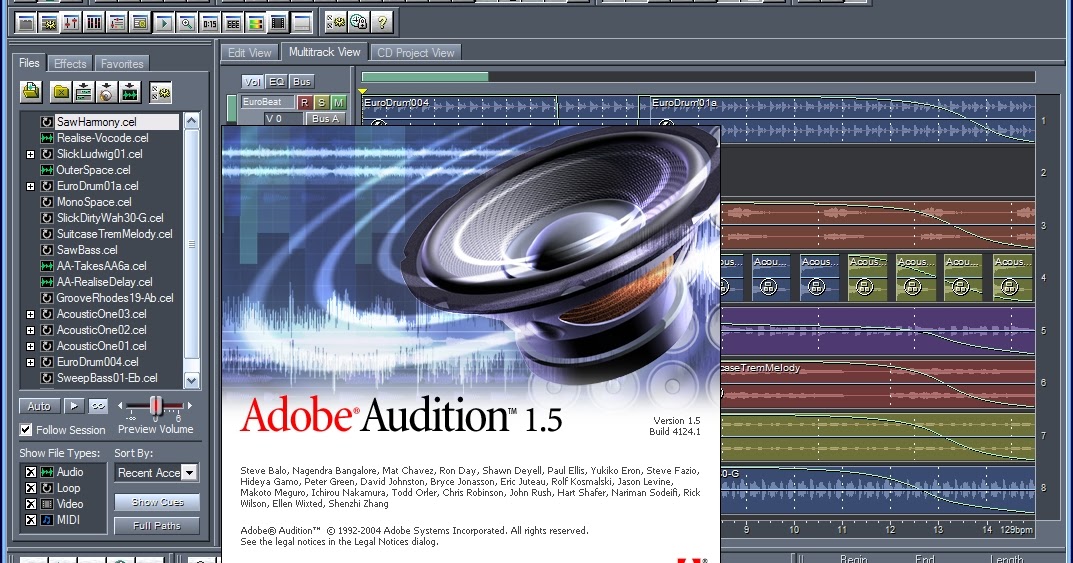1073x563 pixels.
Task: Switch to the Effects tab
Action: tap(70, 64)
